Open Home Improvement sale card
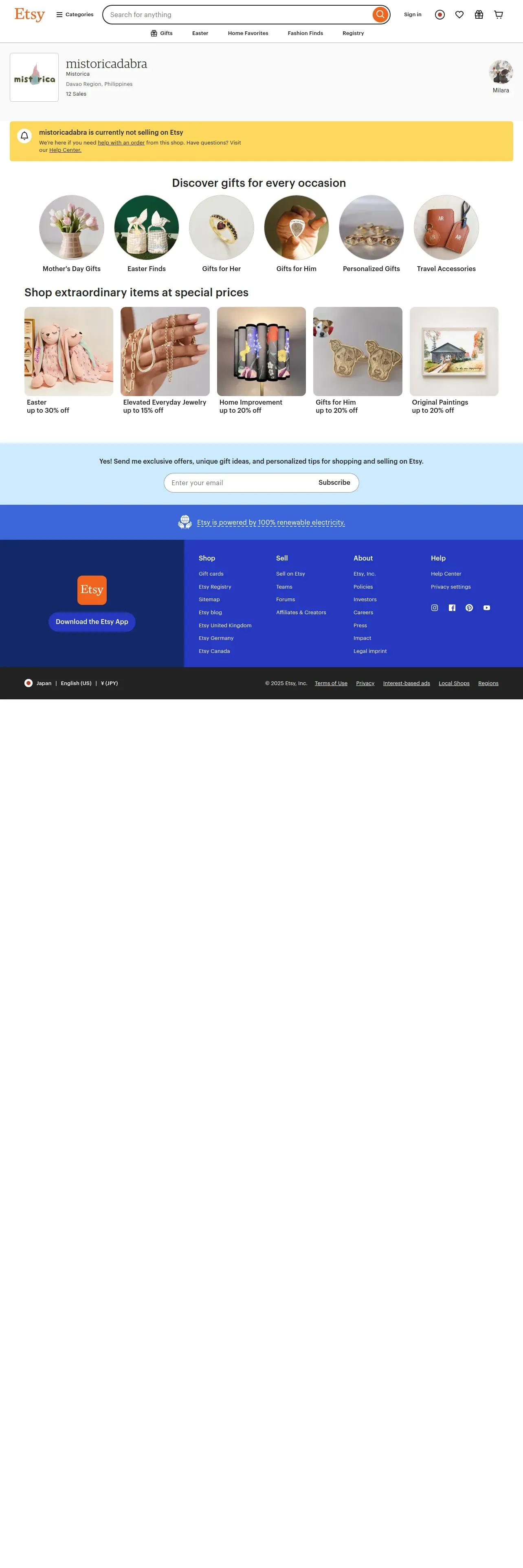The width and height of the screenshot is (523, 1568). tap(261, 361)
